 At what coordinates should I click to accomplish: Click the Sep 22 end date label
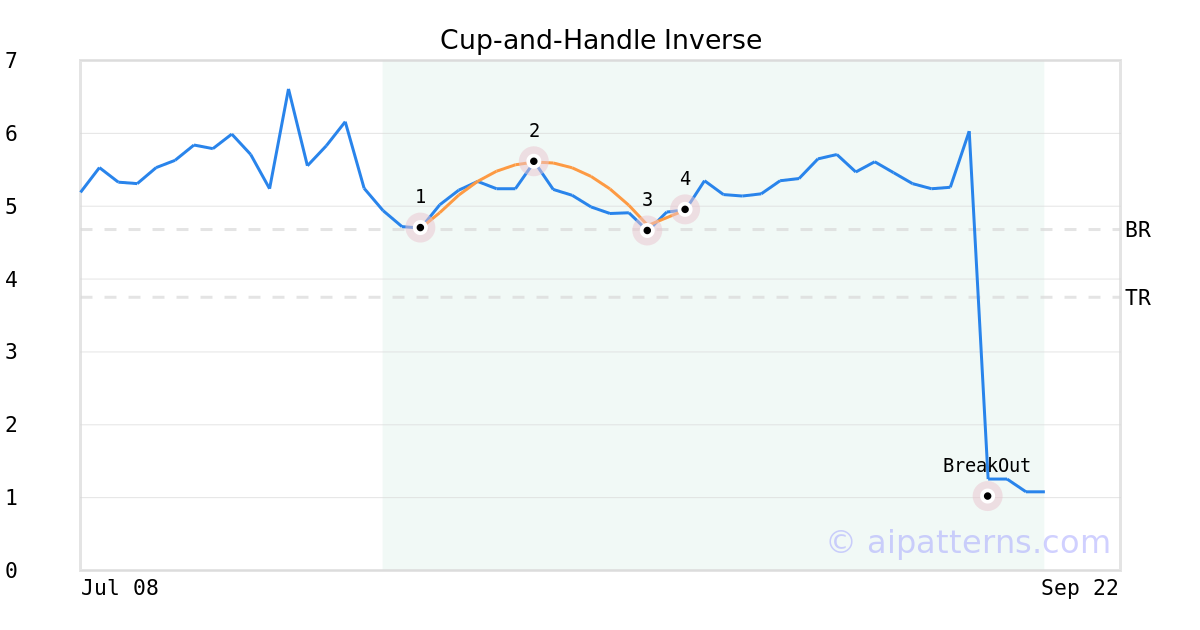[1079, 588]
